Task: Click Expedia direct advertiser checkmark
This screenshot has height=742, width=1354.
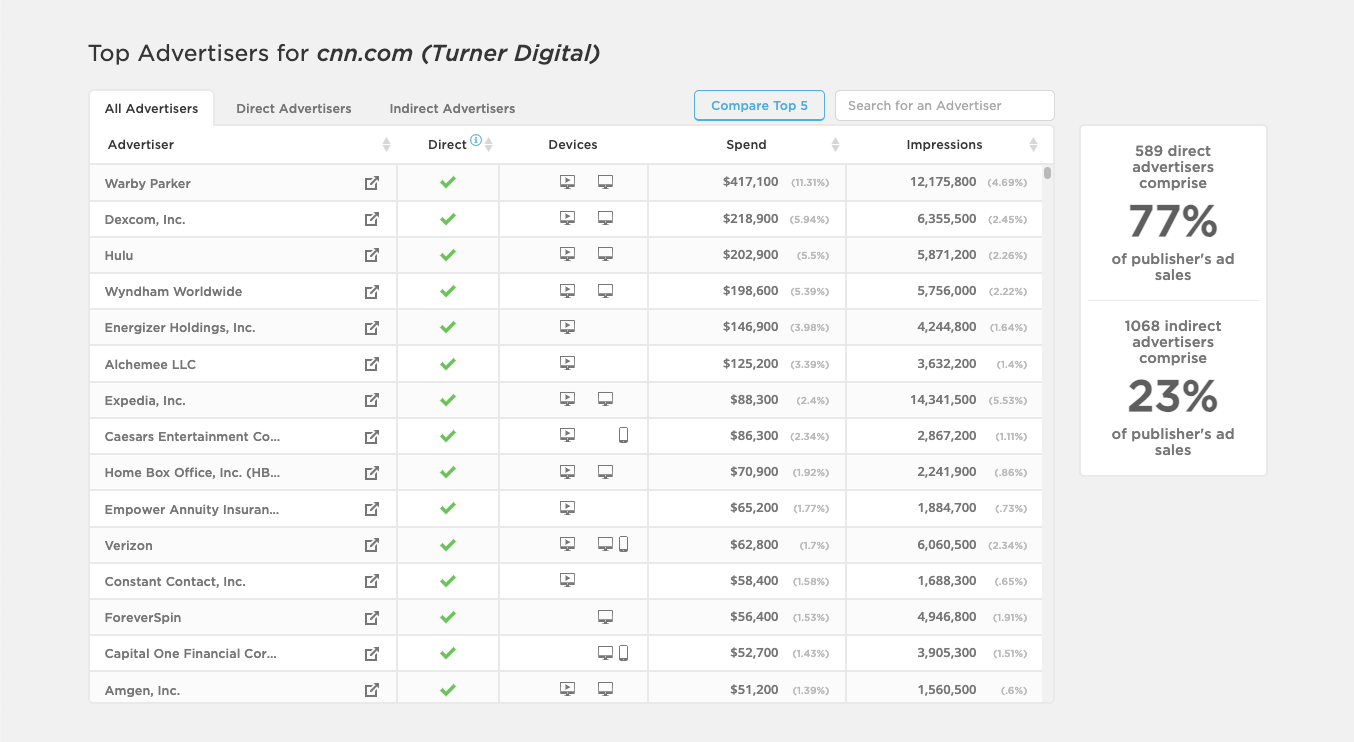Action: tap(448, 400)
